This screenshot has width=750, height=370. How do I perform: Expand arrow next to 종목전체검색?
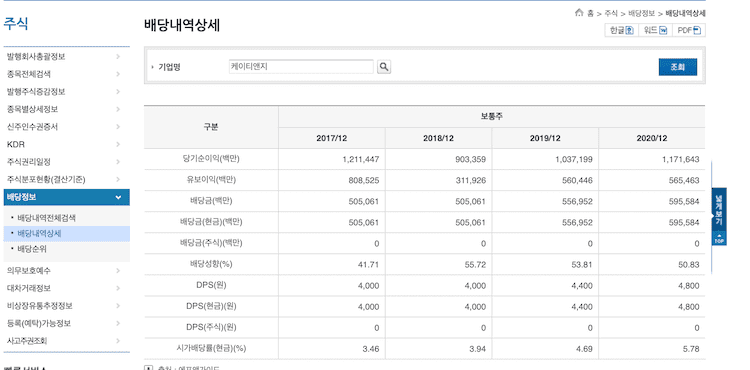pyautogui.click(x=118, y=74)
